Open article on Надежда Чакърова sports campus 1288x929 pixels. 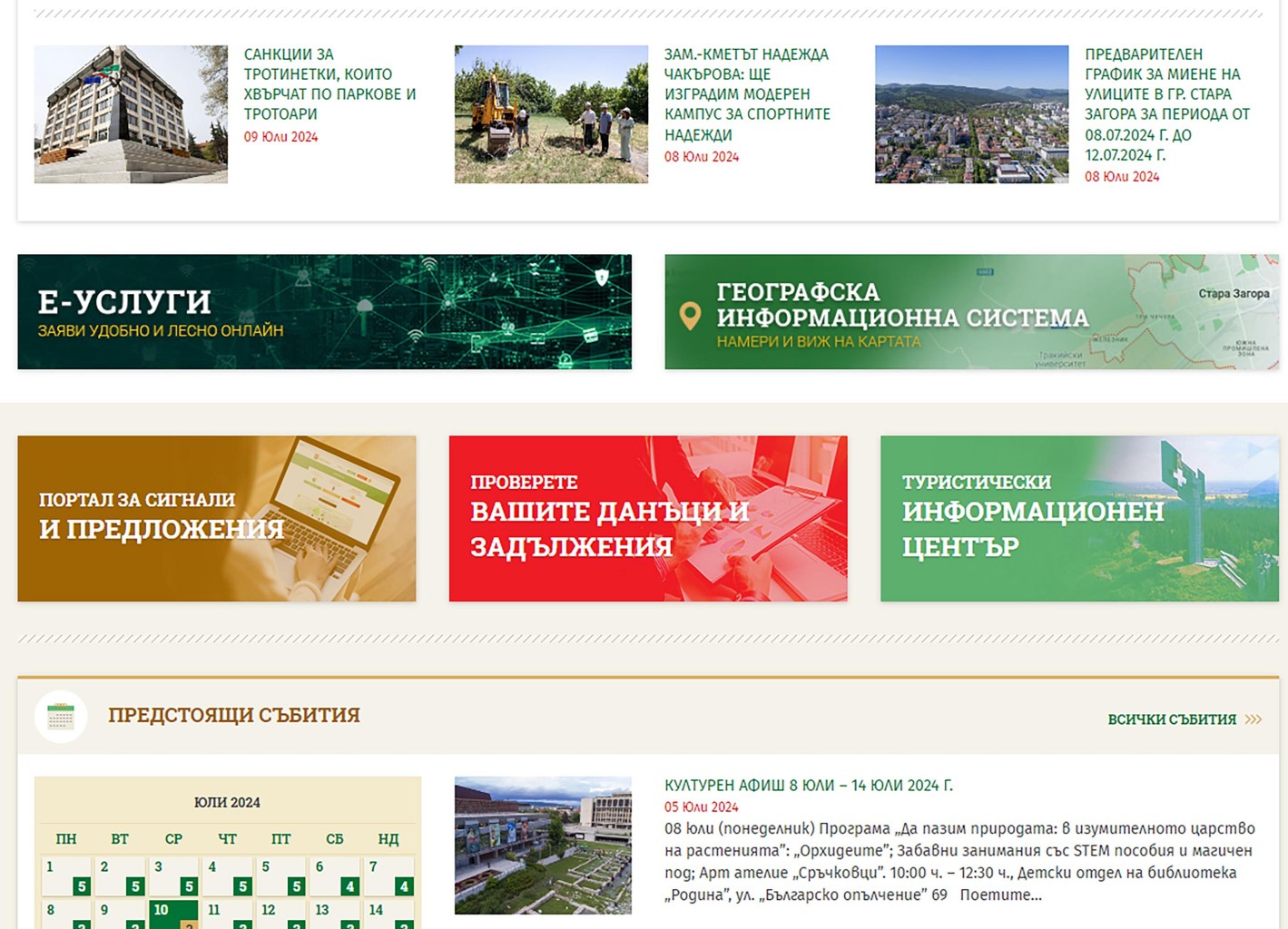click(747, 94)
